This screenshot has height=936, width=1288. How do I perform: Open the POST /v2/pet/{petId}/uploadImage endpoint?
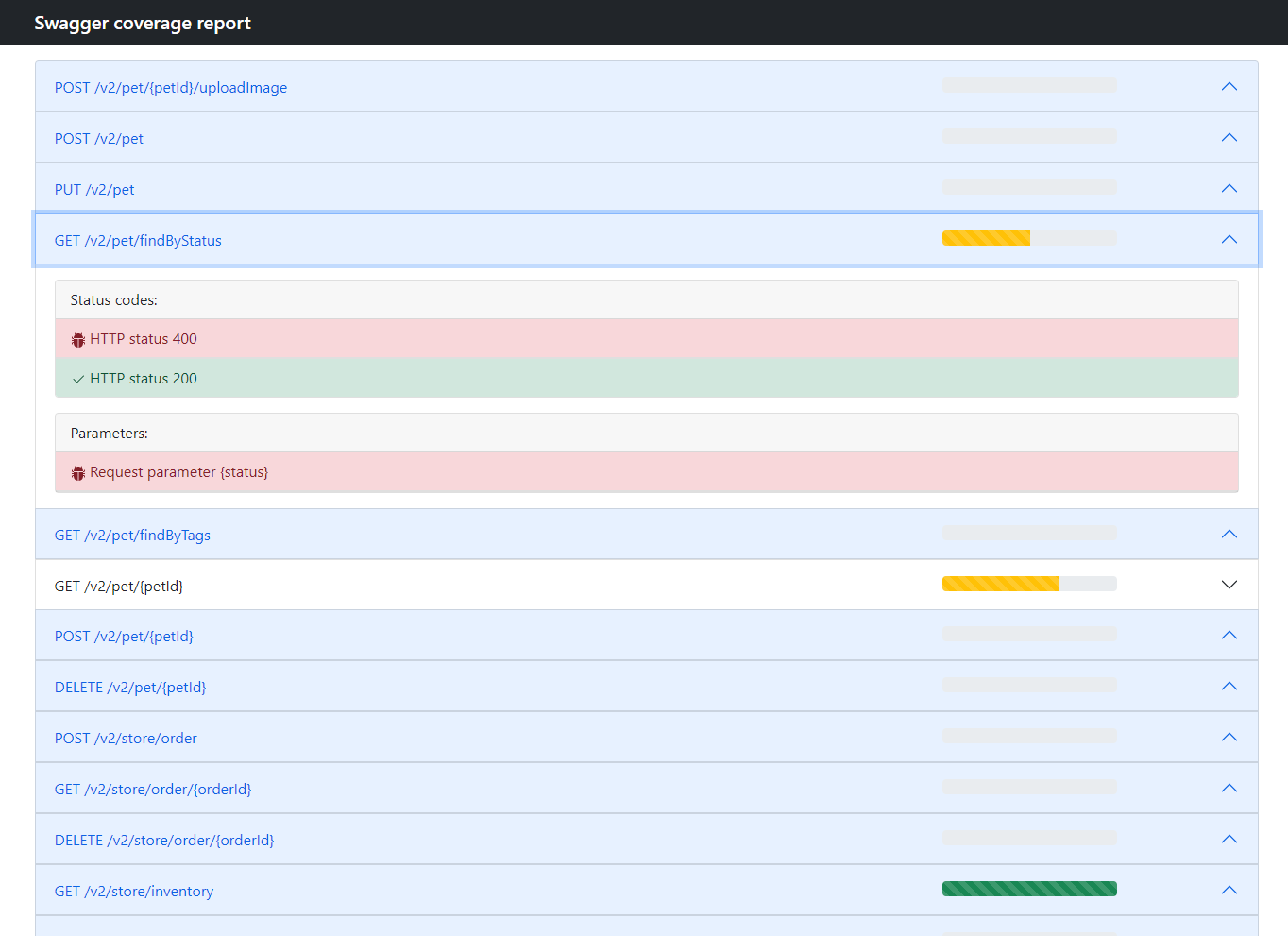[x=171, y=88]
